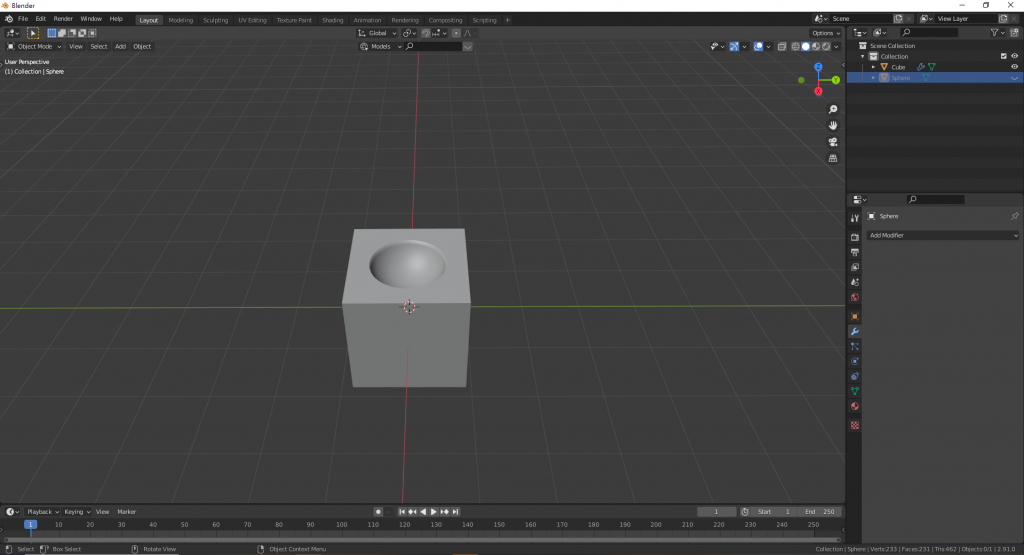Click the timeline End frame field
The width and height of the screenshot is (1024, 555).
click(x=820, y=512)
